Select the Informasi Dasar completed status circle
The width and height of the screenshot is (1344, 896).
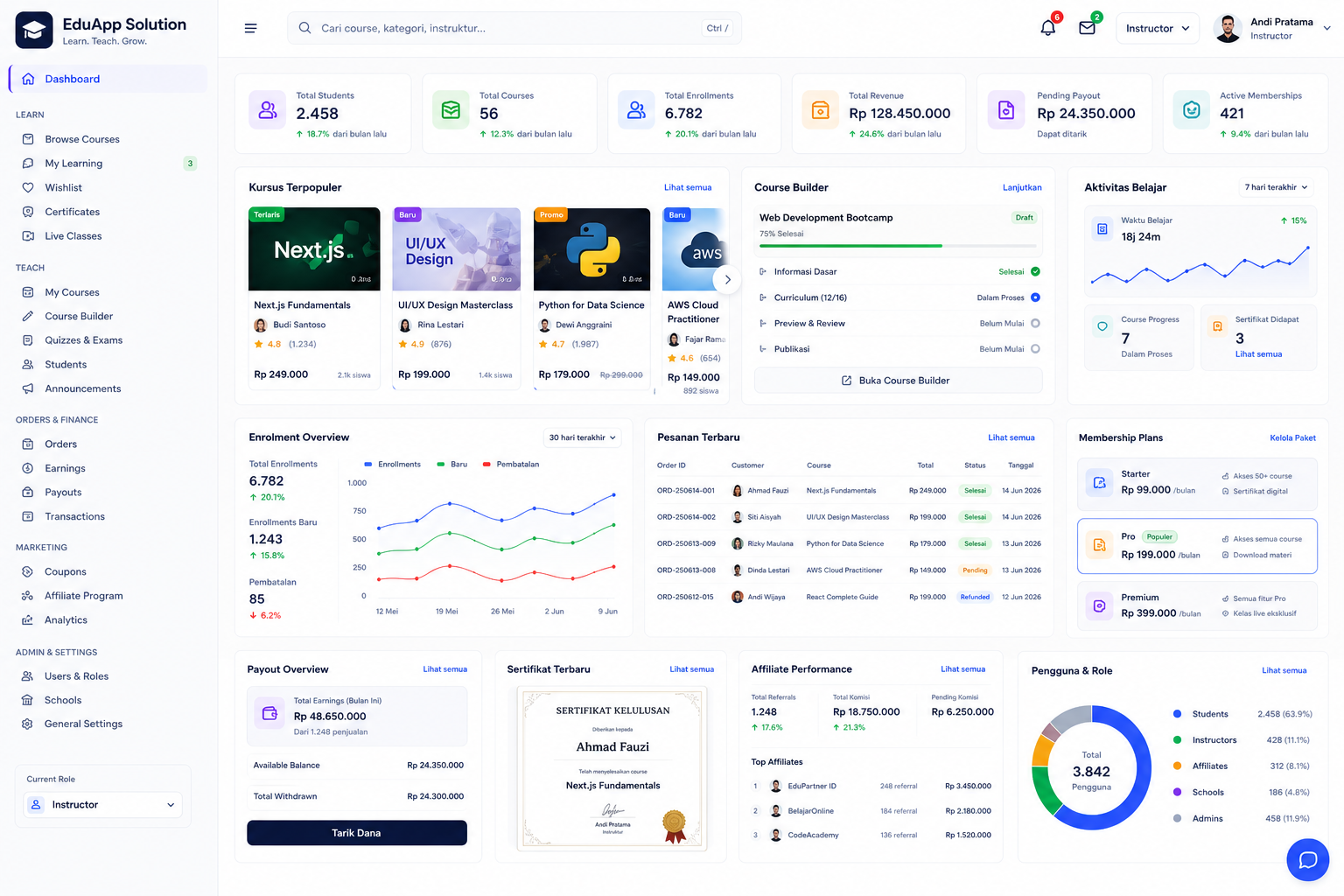pos(1035,271)
